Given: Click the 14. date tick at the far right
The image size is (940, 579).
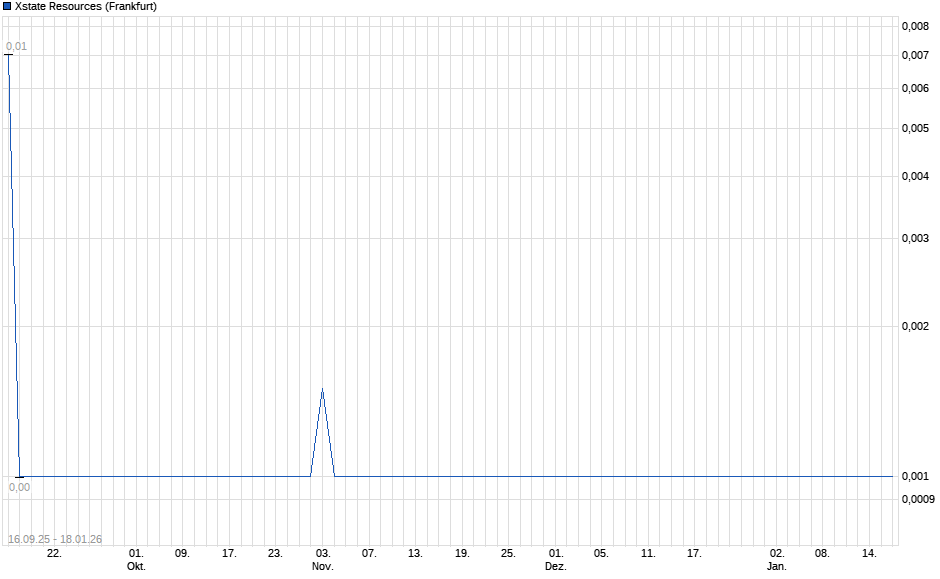Looking at the screenshot, I should point(869,552).
